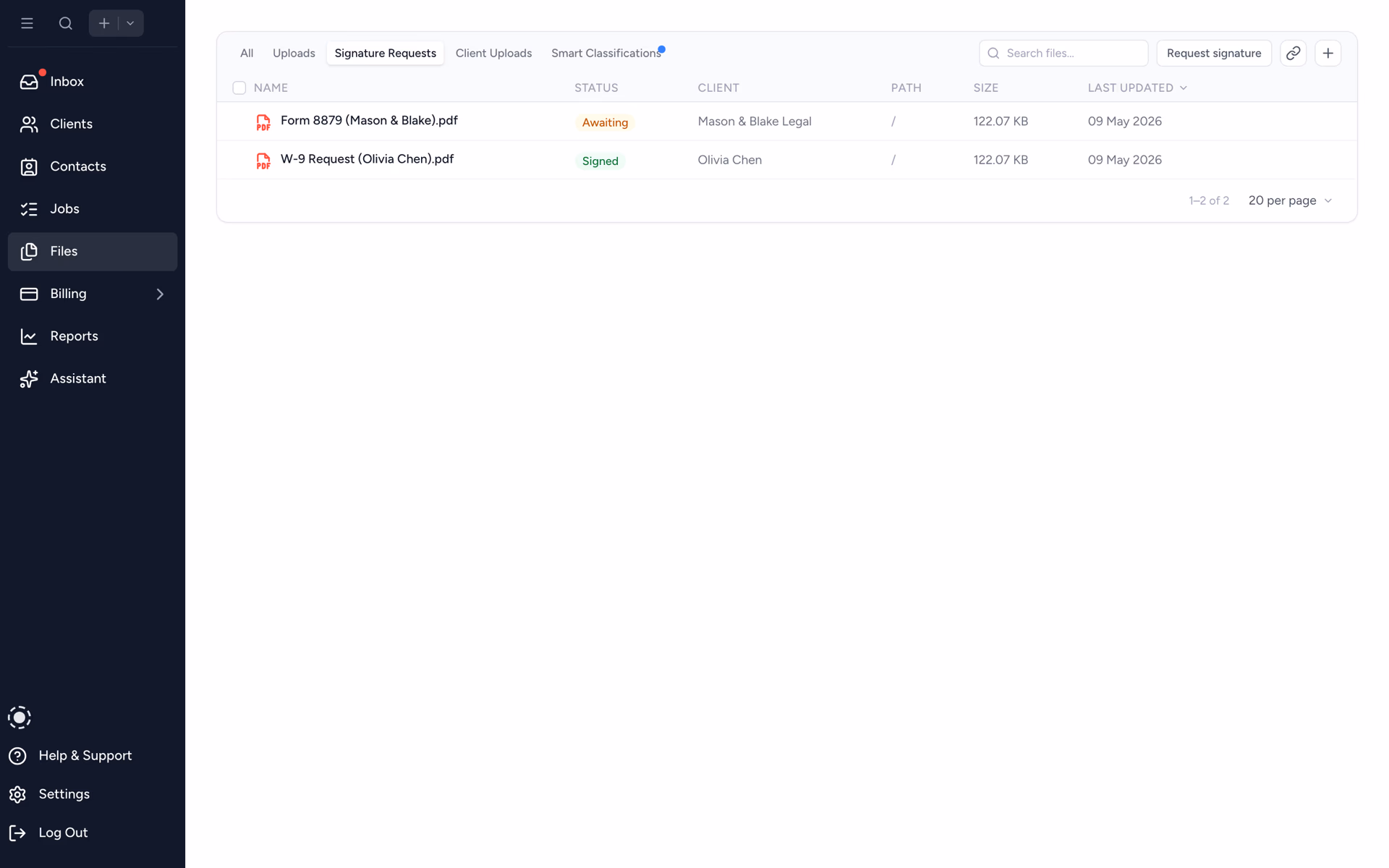Open the 20 per page dropdown
Image resolution: width=1389 pixels, height=868 pixels.
pos(1290,201)
